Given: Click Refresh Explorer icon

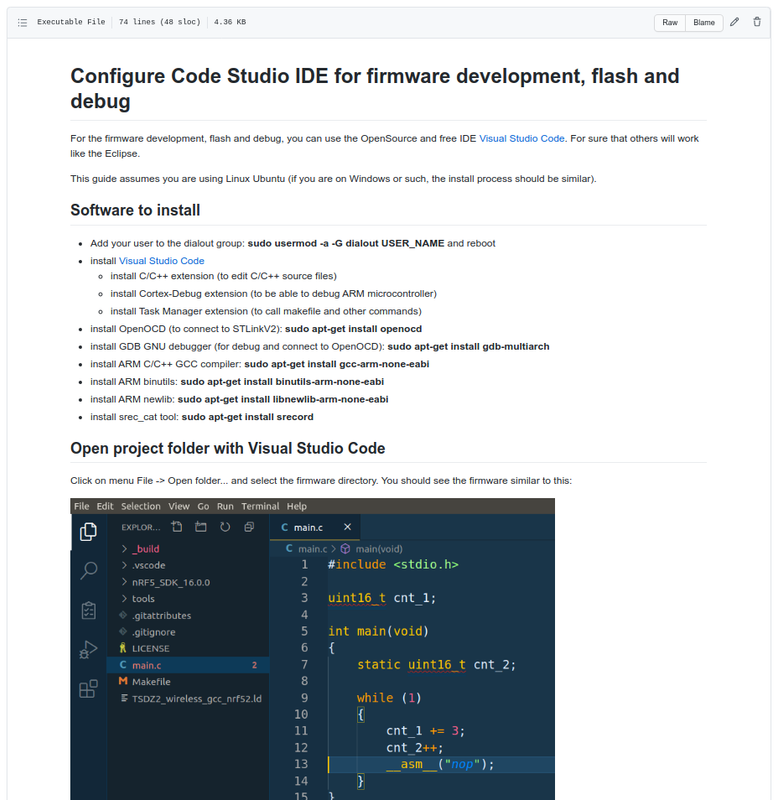Looking at the screenshot, I should point(225,527).
